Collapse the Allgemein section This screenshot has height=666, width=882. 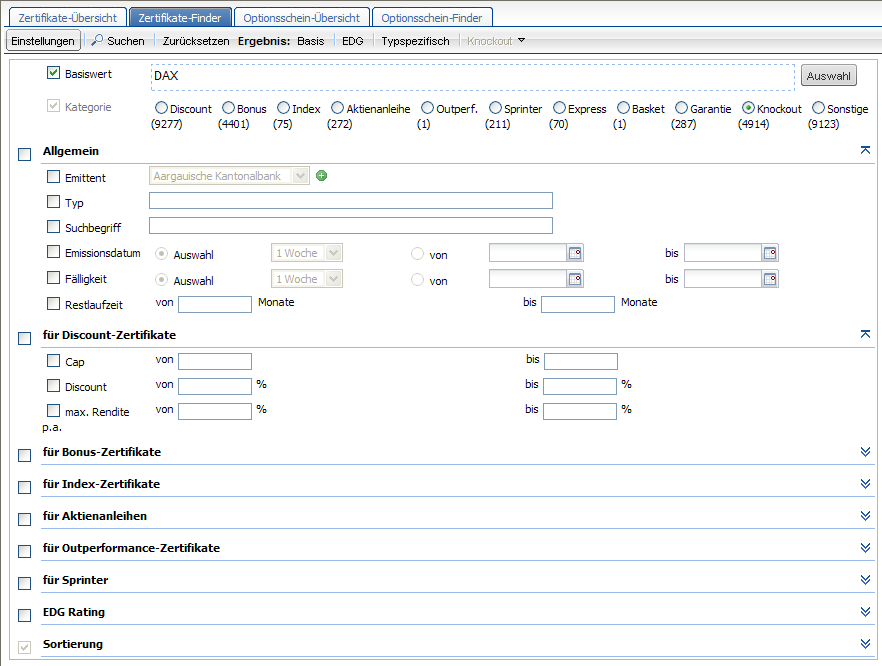(x=865, y=150)
